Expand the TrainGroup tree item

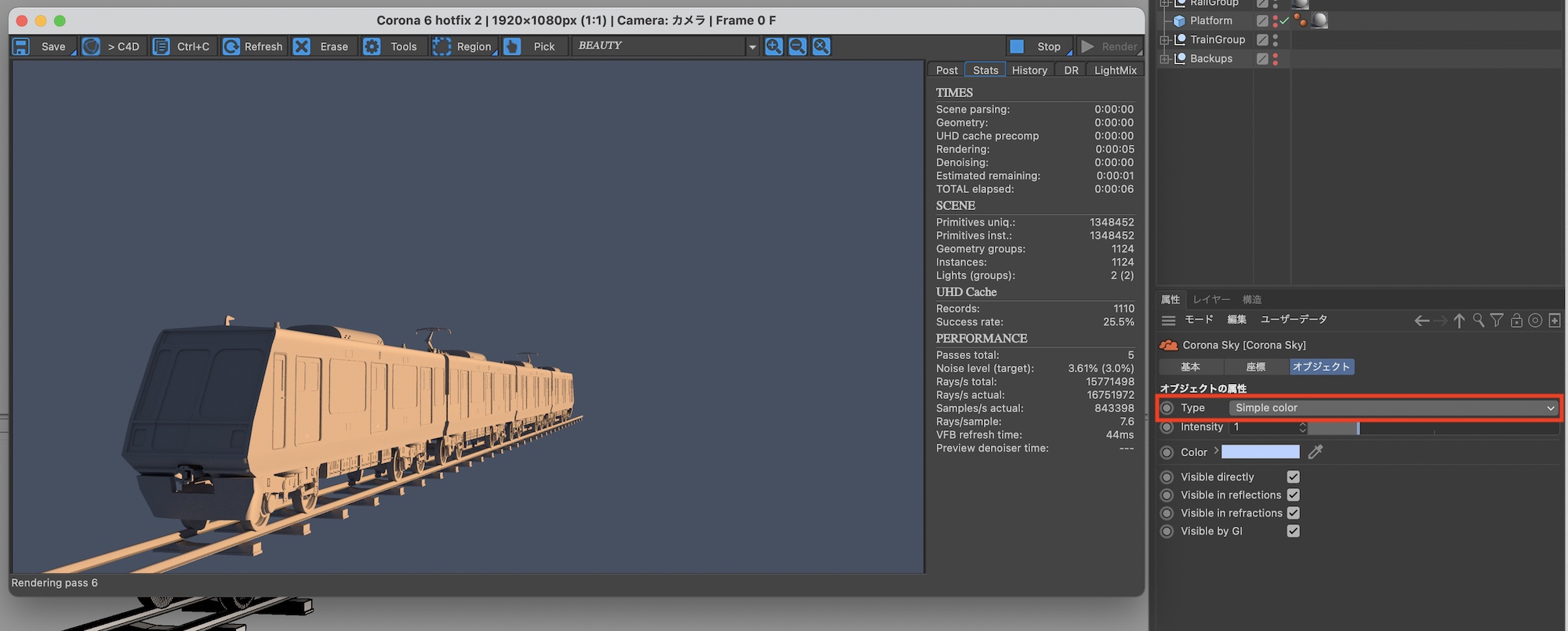(1165, 40)
